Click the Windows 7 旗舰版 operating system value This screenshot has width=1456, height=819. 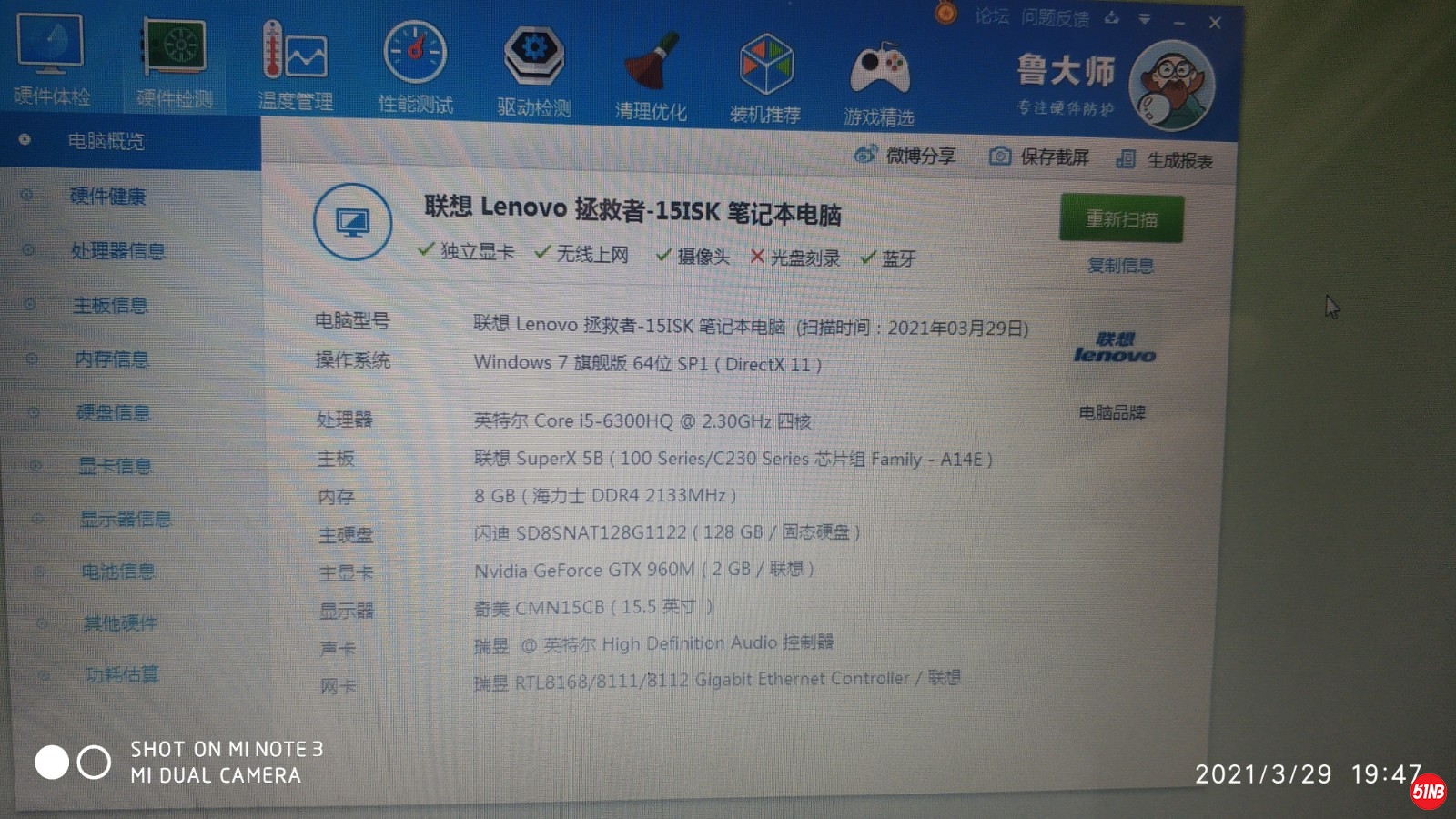[648, 363]
